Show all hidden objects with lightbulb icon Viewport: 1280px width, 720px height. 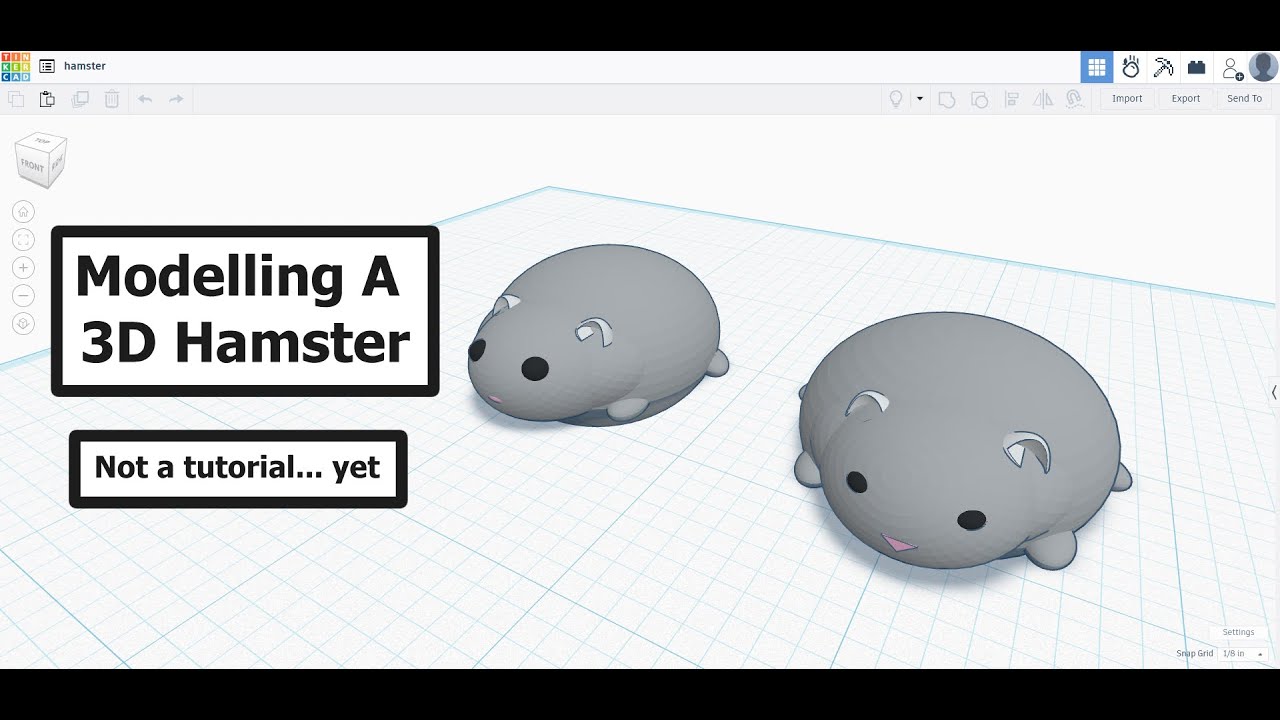pyautogui.click(x=896, y=99)
